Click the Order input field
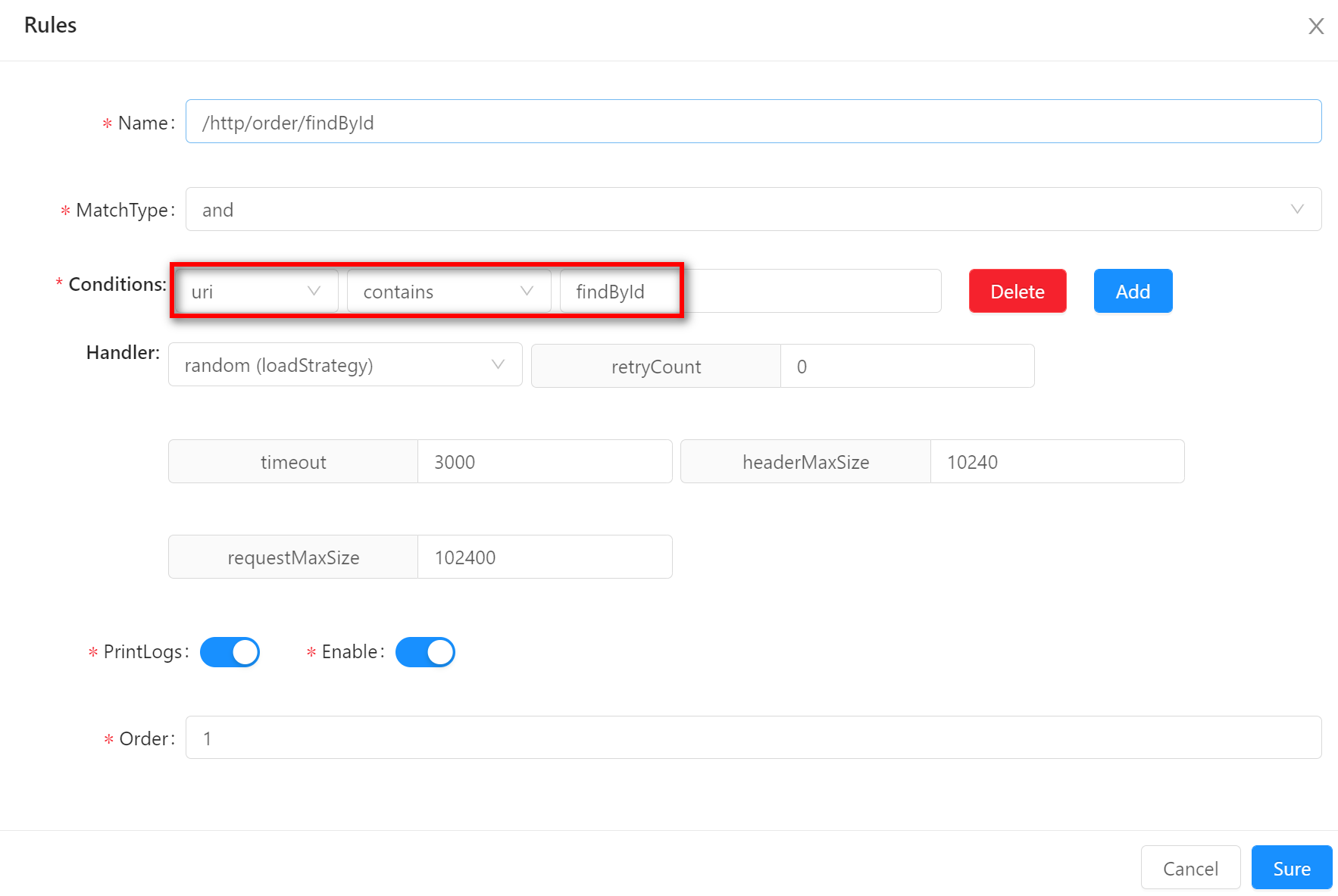Viewport: 1338px width, 896px height. (x=753, y=738)
